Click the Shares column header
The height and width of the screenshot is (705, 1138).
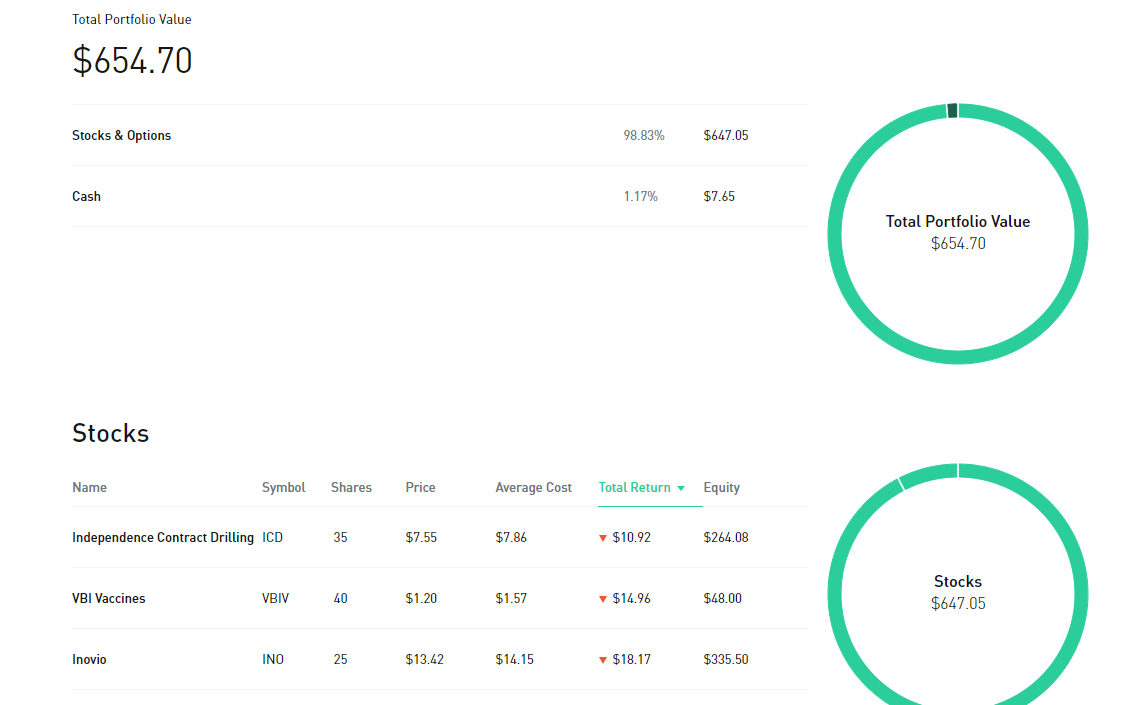[351, 488]
